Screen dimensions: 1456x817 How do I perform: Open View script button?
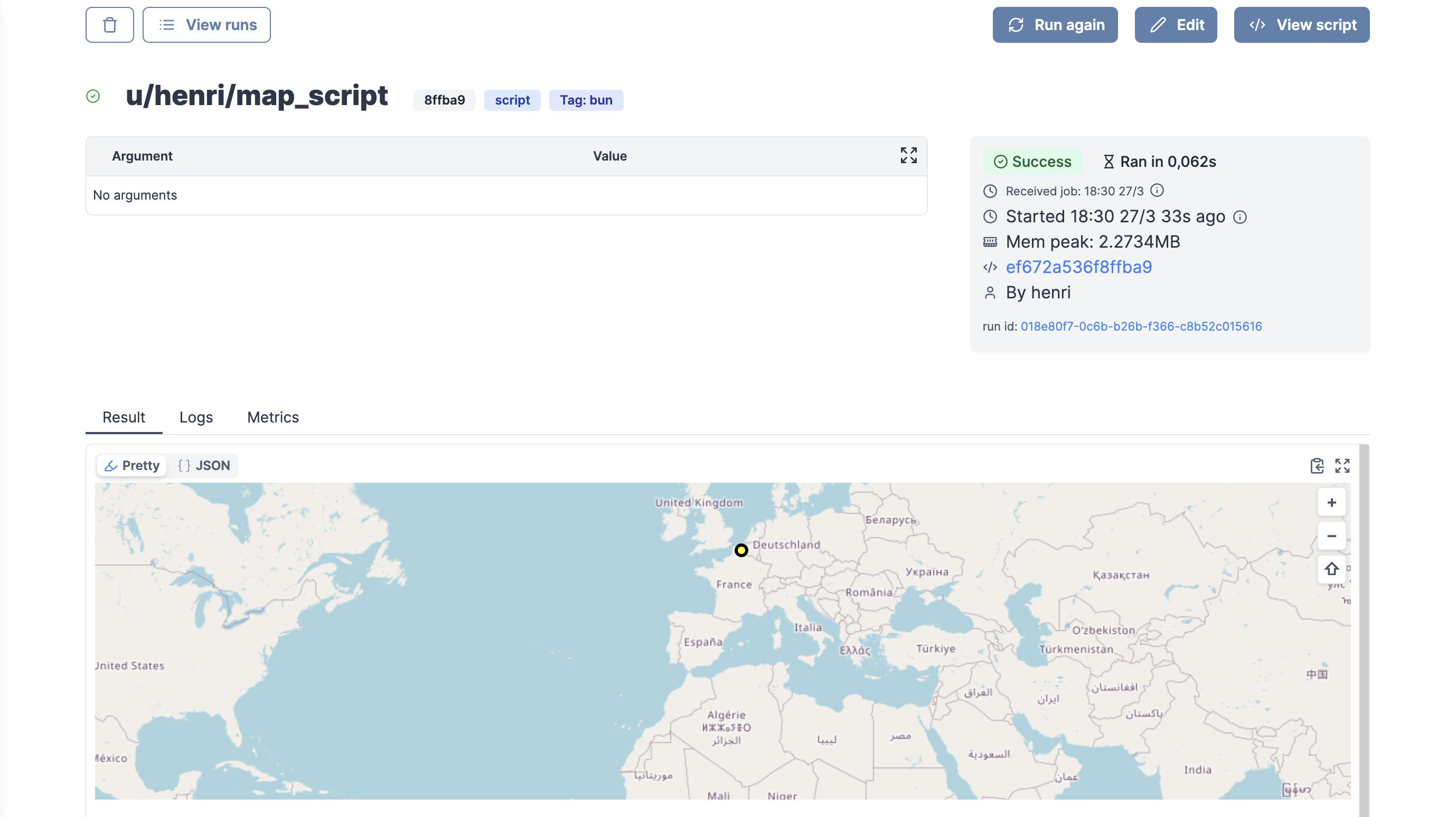[1301, 25]
